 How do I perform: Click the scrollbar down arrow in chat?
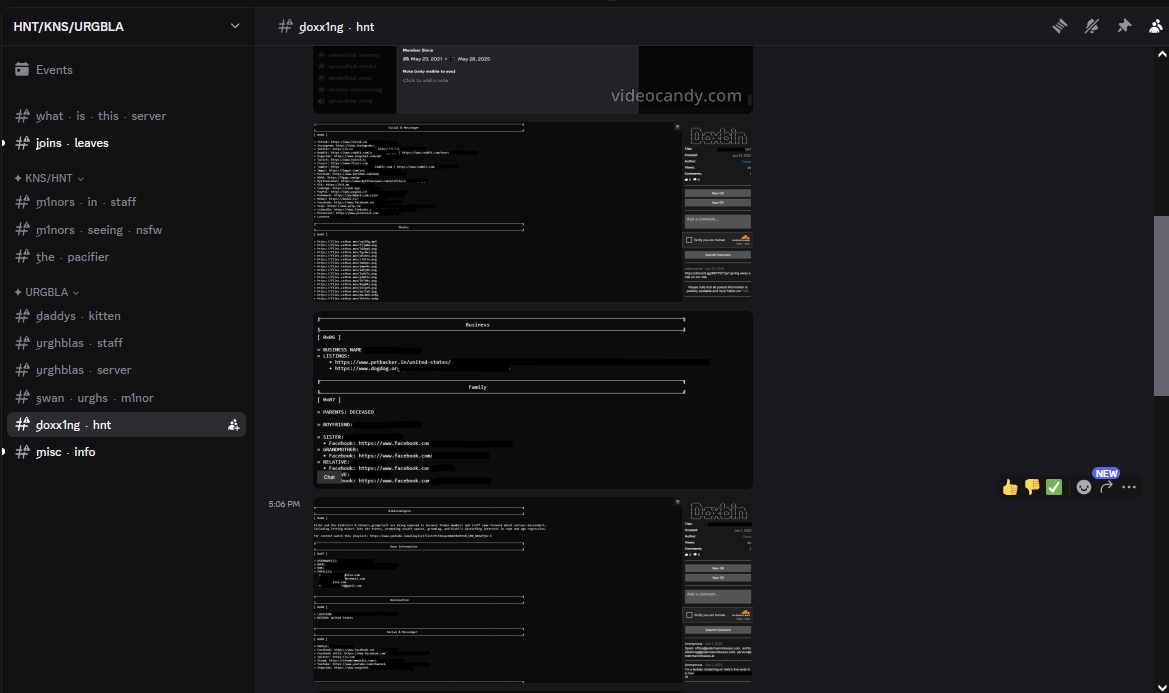pos(1162,686)
